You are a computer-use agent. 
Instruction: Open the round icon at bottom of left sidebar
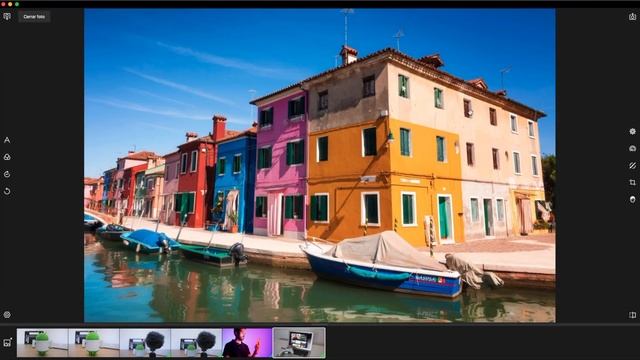7,315
